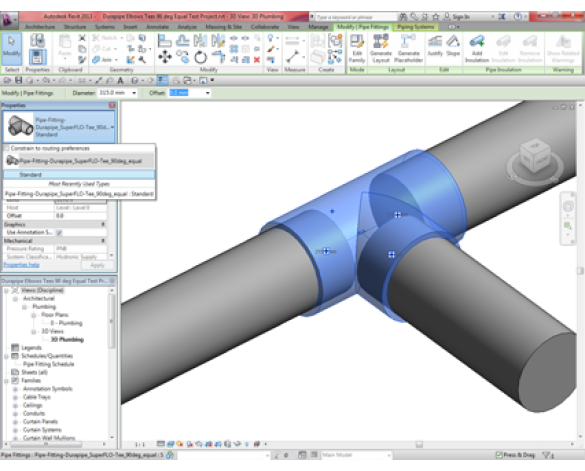Click the Offset tool icon
This screenshot has height=471, width=585.
tap(182, 40)
